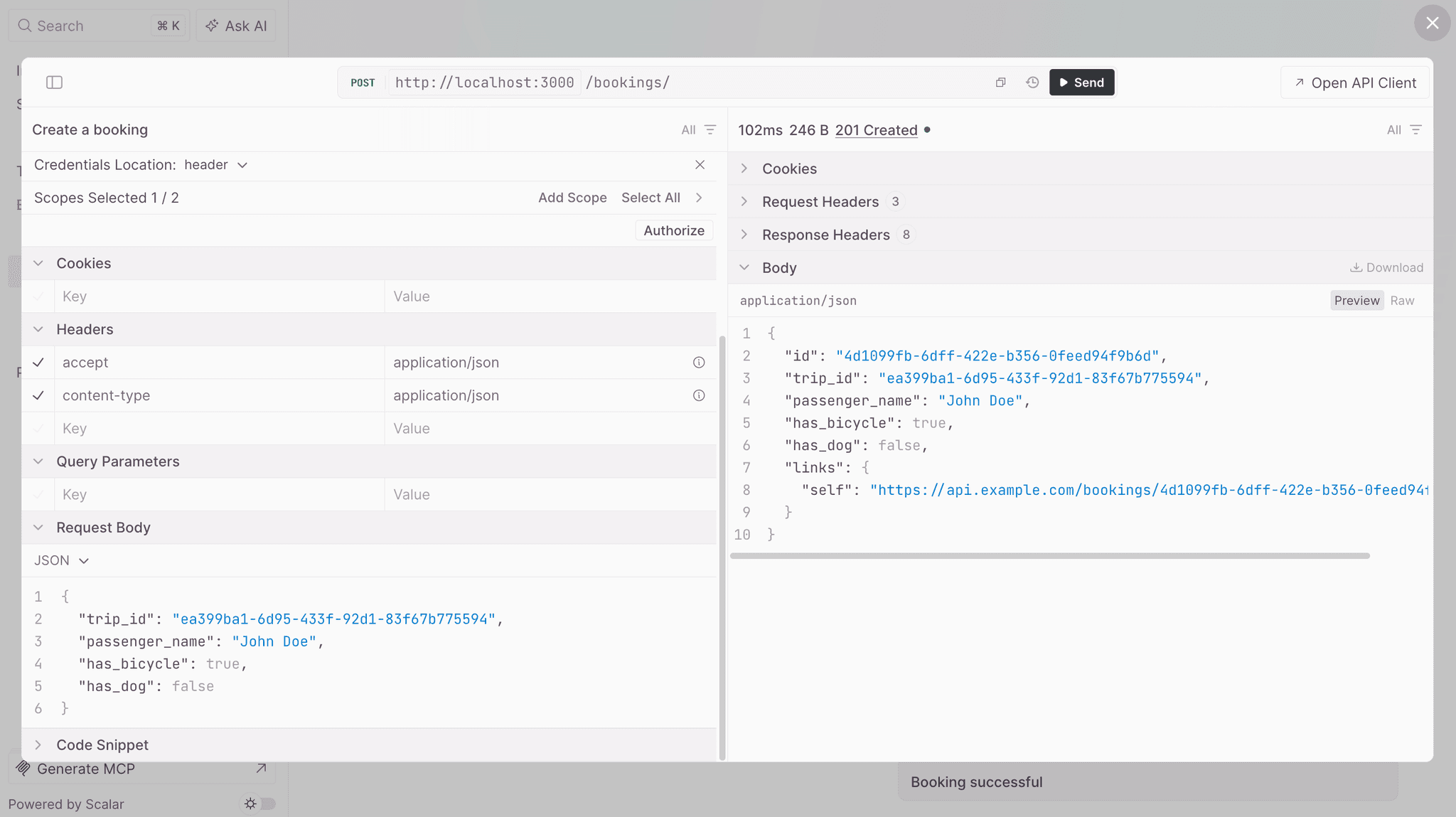Send the request

pyautogui.click(x=1081, y=82)
